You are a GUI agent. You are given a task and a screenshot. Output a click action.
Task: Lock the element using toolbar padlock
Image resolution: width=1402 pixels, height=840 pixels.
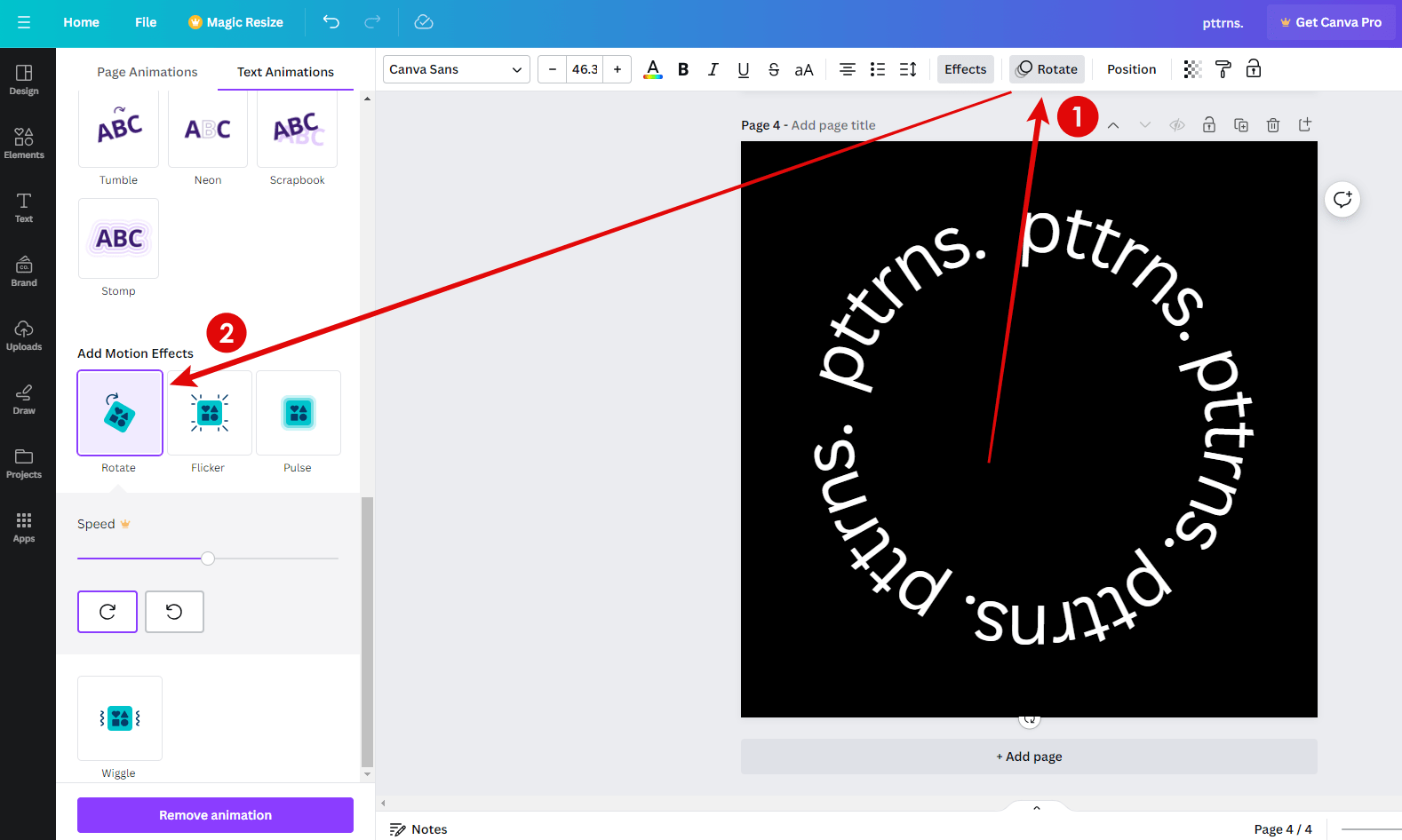pos(1254,69)
